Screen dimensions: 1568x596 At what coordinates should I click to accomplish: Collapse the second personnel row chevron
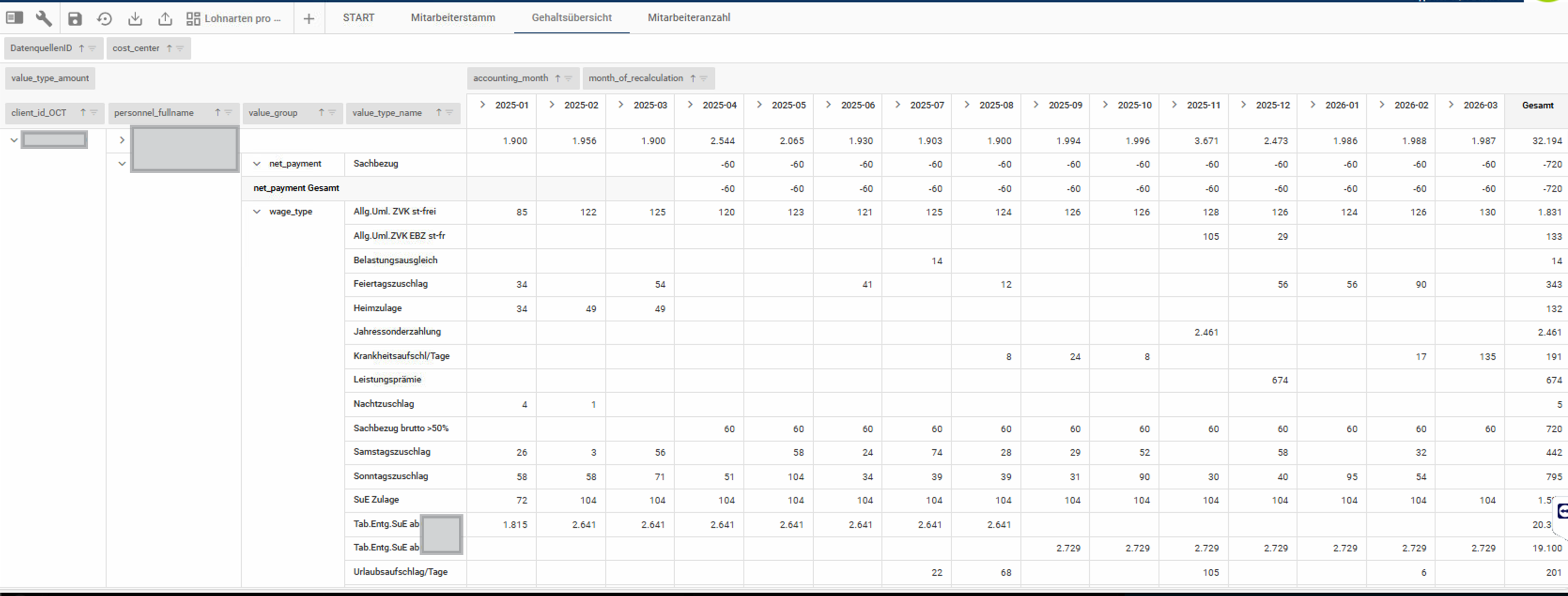tap(122, 164)
